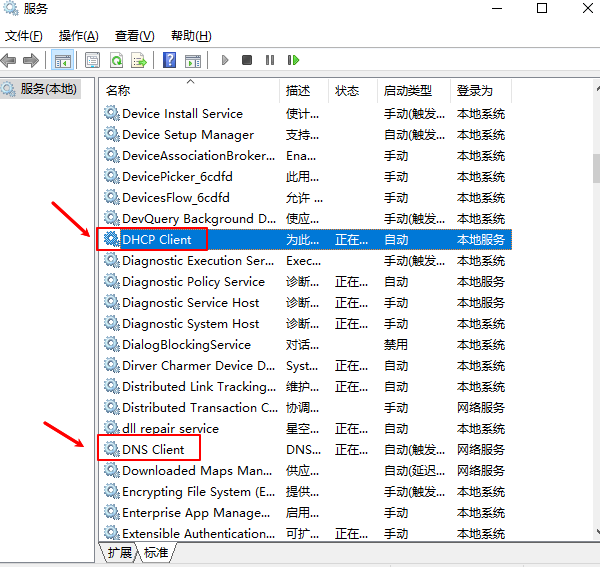600x567 pixels.
Task: Click the Export List toolbar icon
Action: pyautogui.click(x=139, y=60)
